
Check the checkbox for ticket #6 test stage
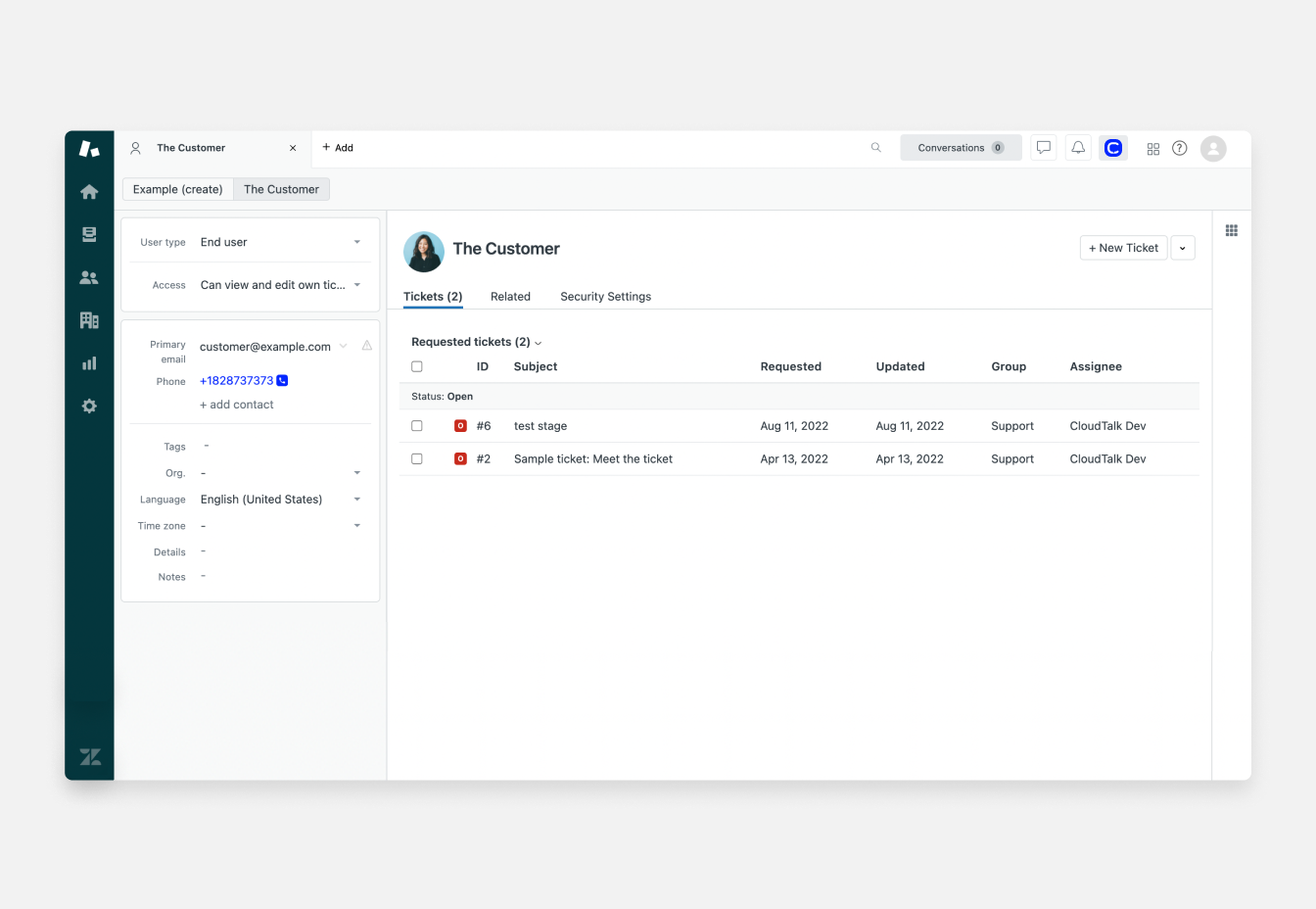(x=416, y=425)
